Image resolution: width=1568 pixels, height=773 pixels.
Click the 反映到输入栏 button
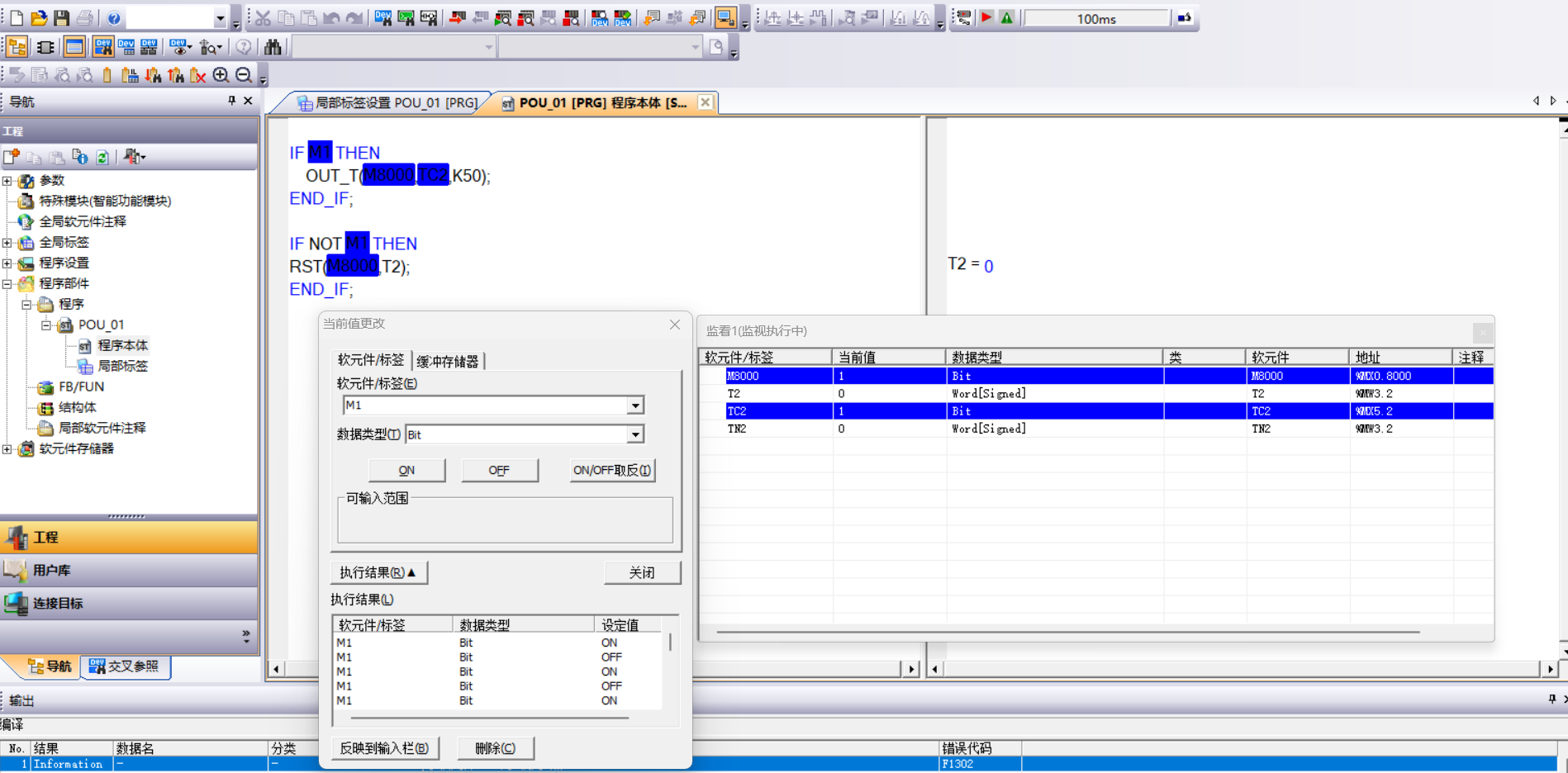384,748
